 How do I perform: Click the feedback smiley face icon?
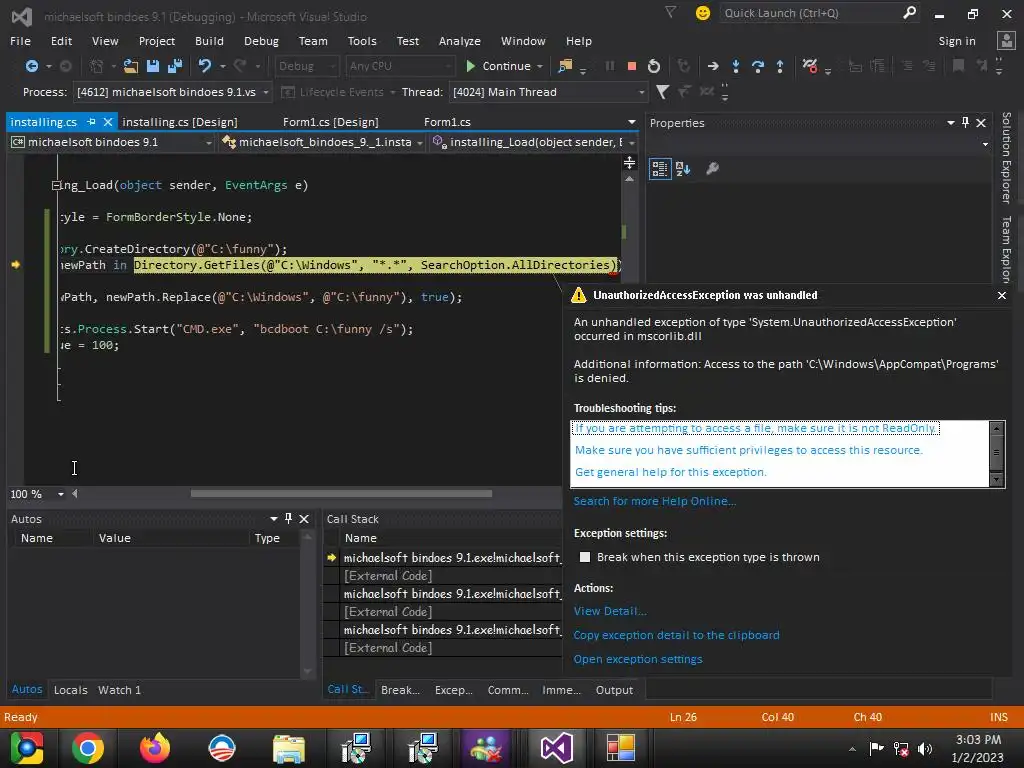[703, 13]
